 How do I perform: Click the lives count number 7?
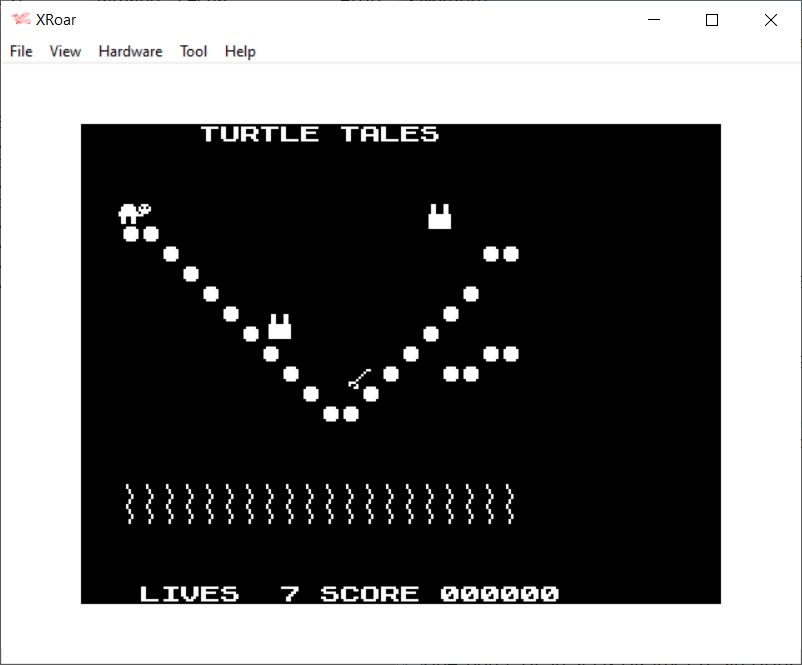click(290, 594)
